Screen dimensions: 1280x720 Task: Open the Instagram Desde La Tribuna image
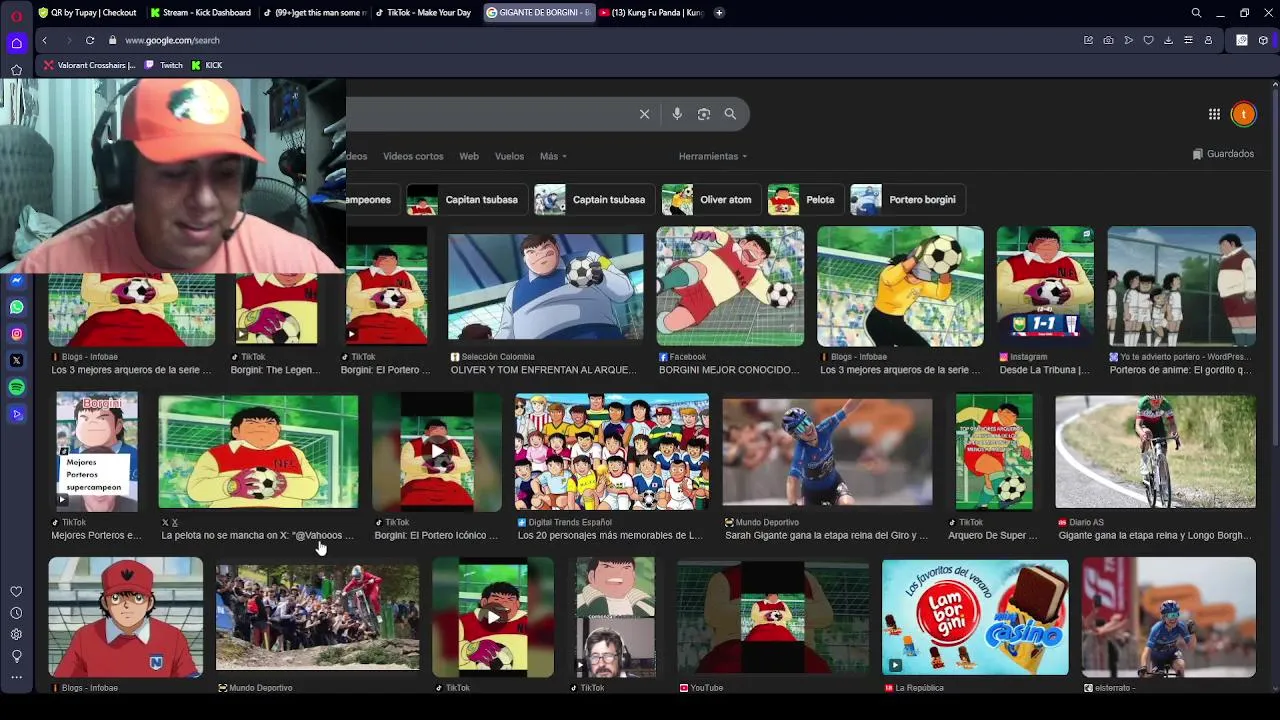(x=1045, y=286)
